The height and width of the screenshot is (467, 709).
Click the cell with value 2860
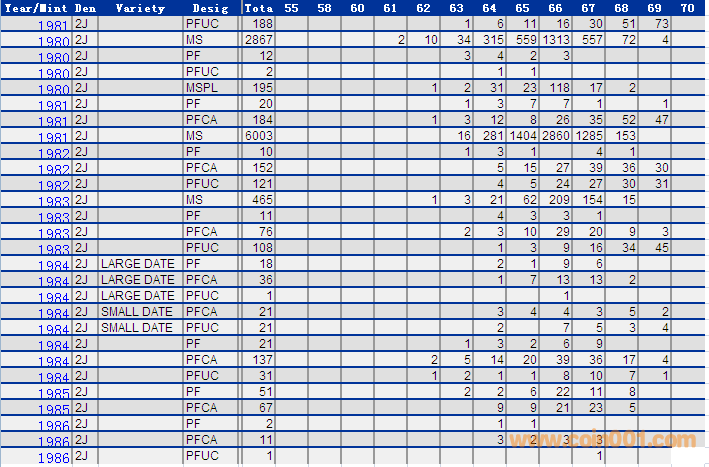click(x=555, y=134)
